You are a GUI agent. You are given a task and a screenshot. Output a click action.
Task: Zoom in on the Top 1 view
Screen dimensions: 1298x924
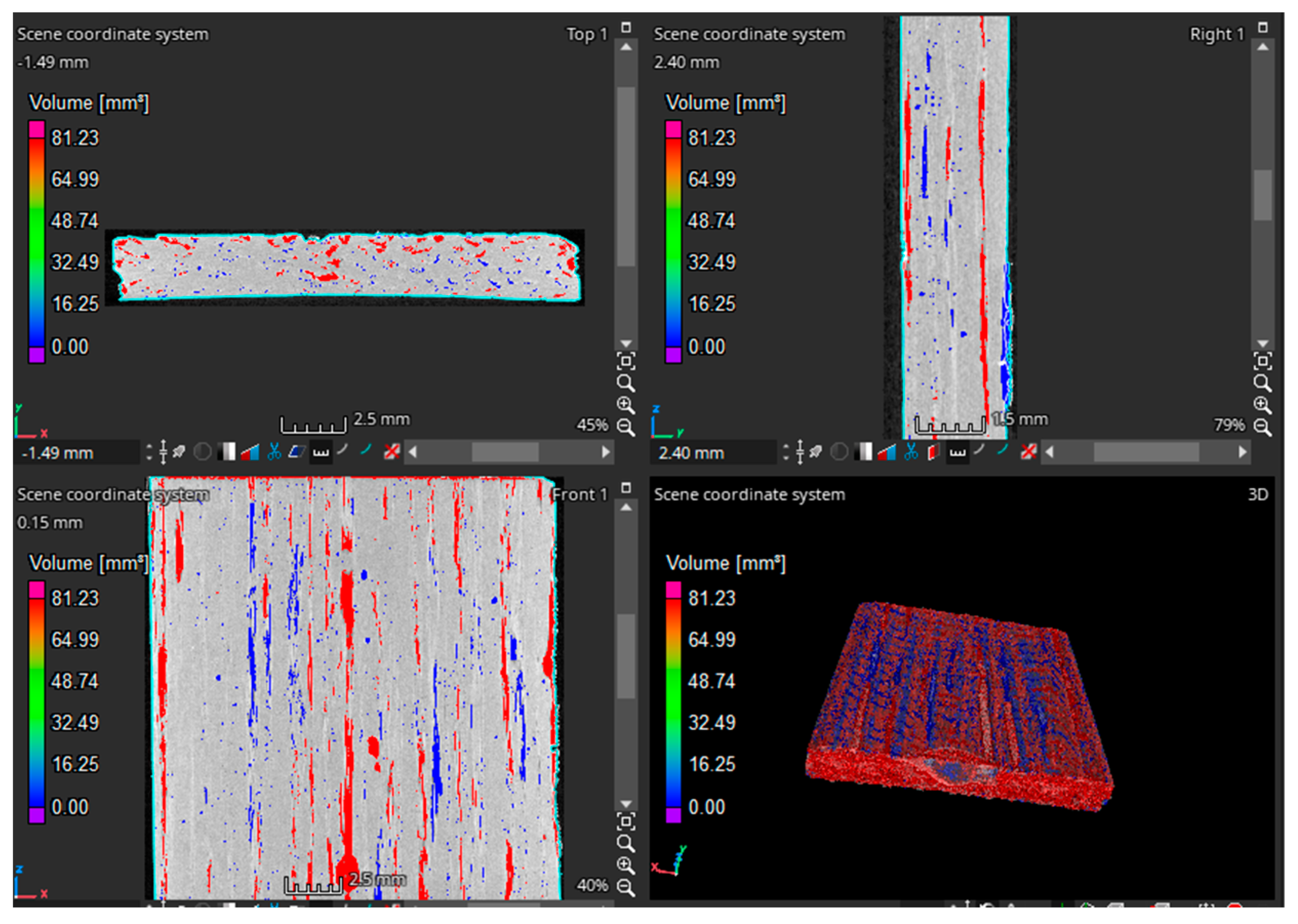coord(626,405)
